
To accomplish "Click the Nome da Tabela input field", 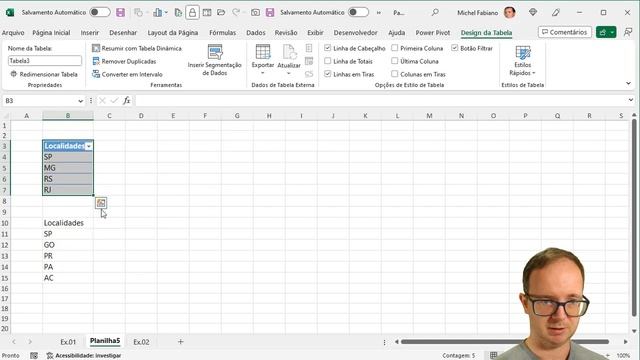I will coord(44,61).
